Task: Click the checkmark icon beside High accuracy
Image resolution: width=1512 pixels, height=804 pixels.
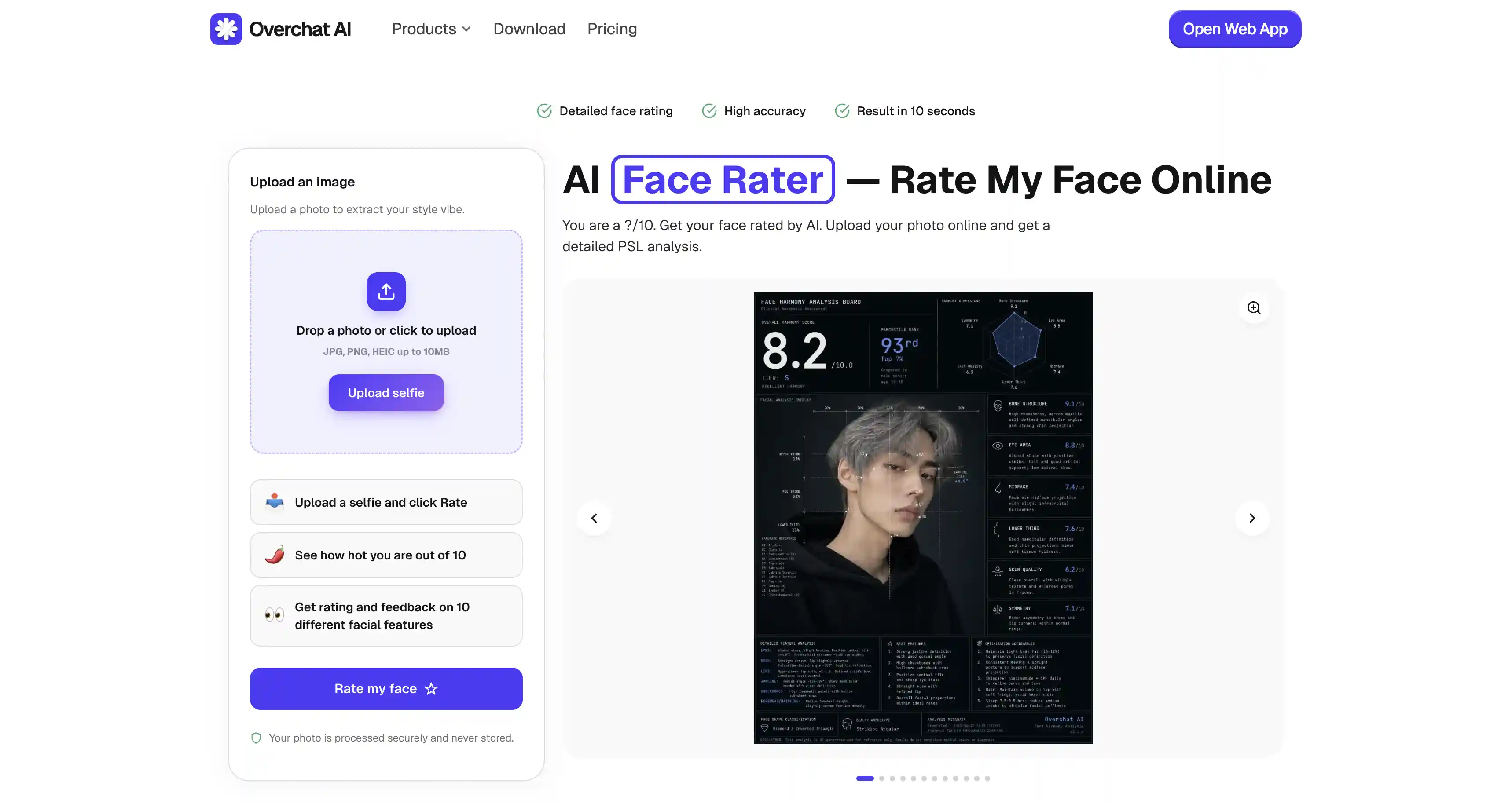Action: (709, 111)
